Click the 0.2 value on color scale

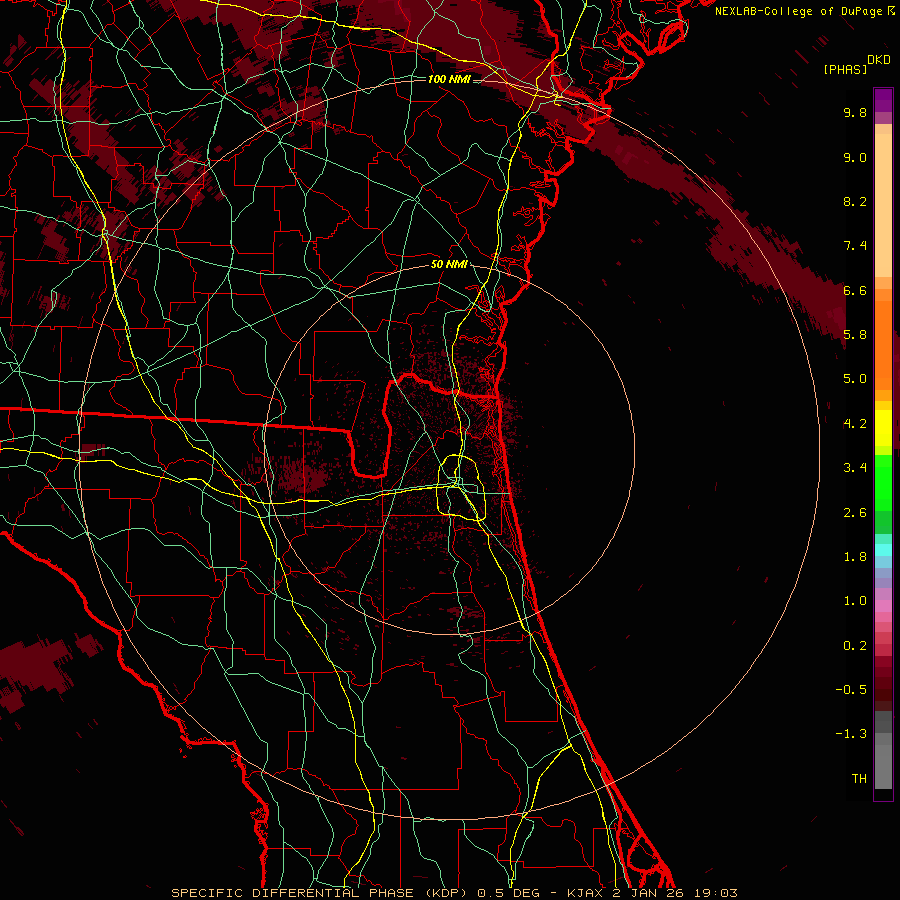(x=855, y=646)
